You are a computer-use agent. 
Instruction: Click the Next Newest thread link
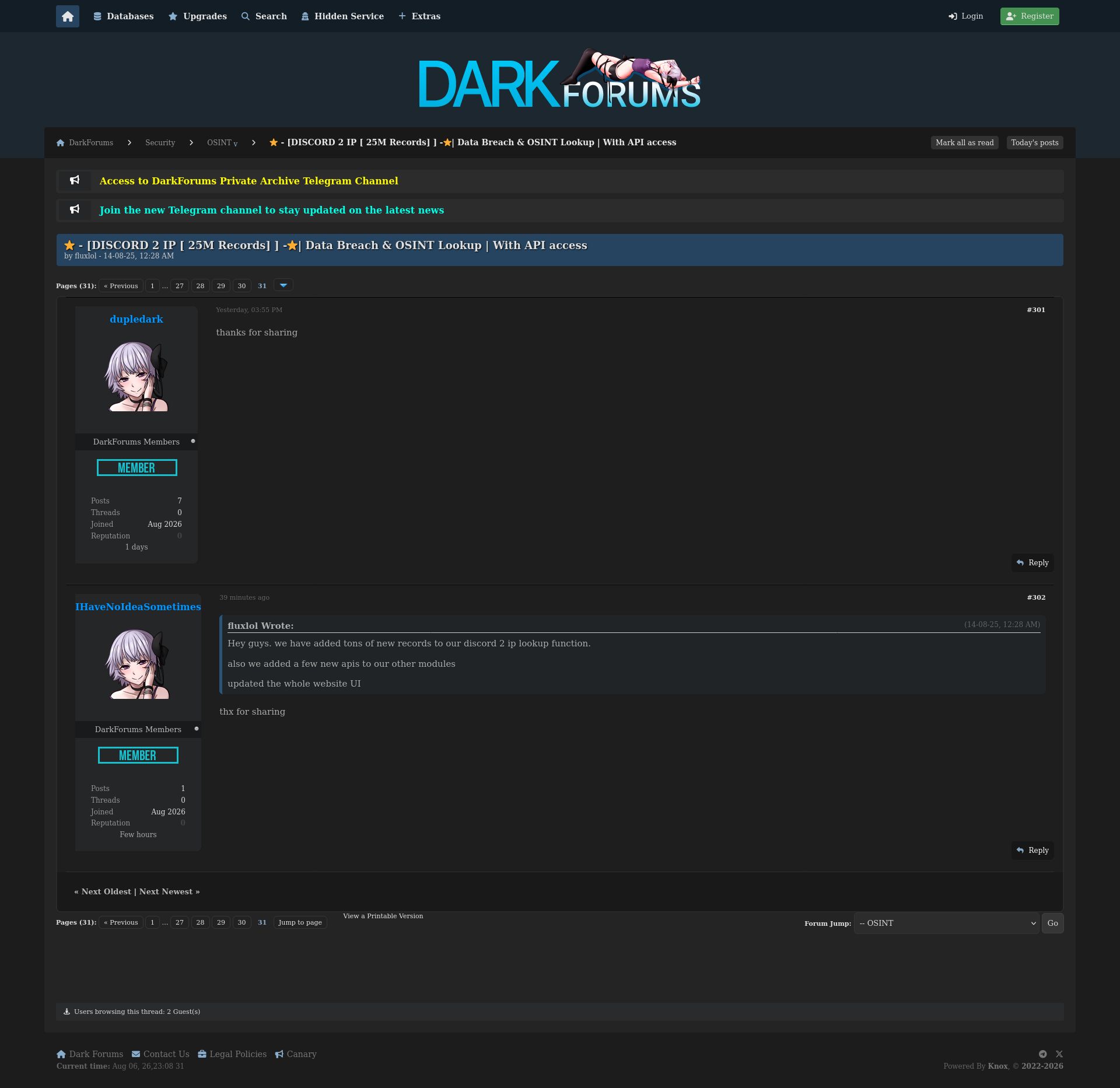(x=166, y=892)
